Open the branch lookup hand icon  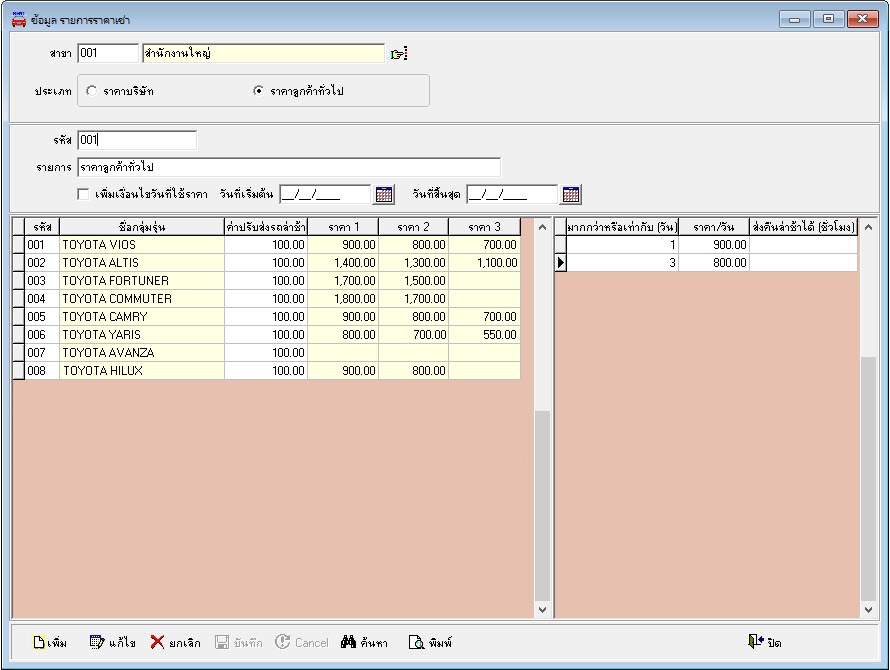399,54
